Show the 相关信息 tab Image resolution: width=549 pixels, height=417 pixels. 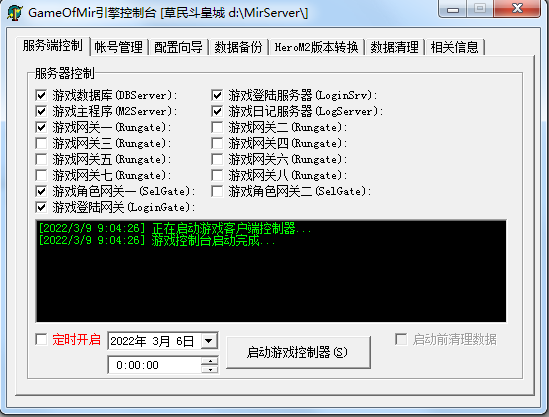[454, 47]
